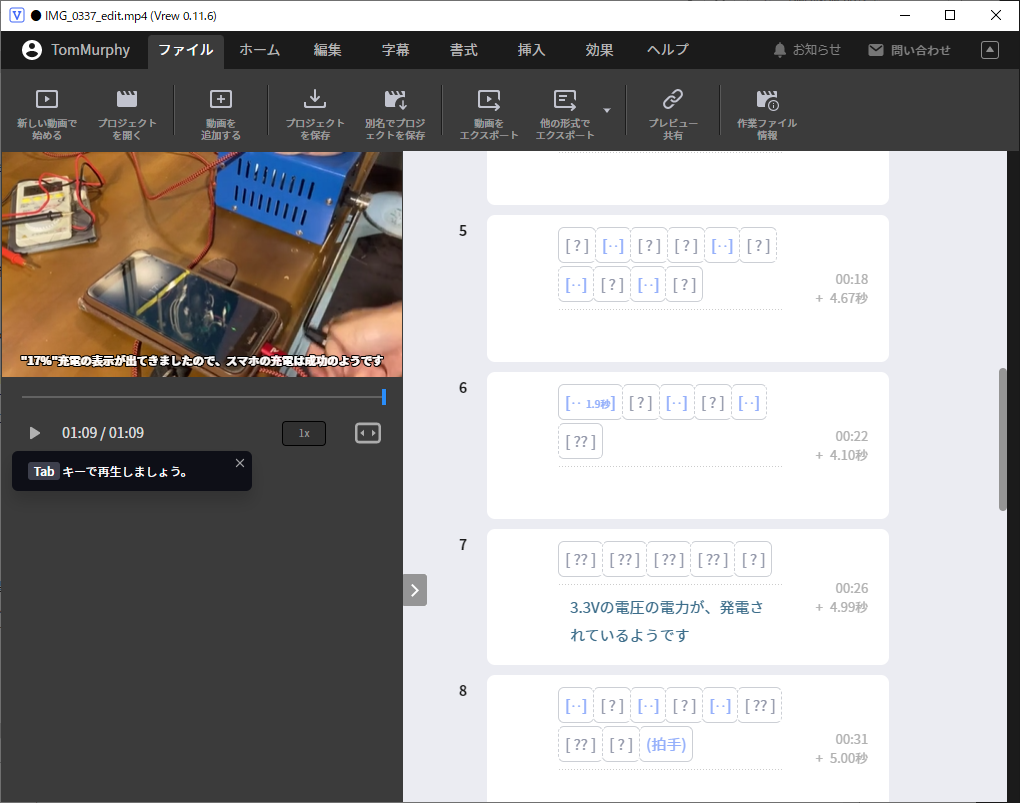
Task: Open the 効果 tab
Action: pos(599,50)
